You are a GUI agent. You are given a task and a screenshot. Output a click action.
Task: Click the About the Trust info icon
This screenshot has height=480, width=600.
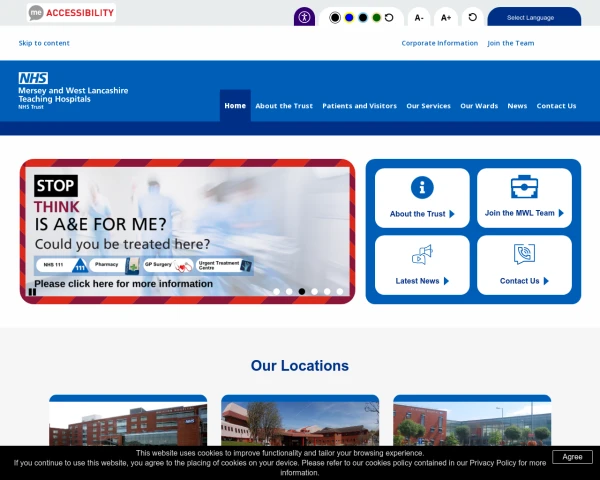pos(422,188)
